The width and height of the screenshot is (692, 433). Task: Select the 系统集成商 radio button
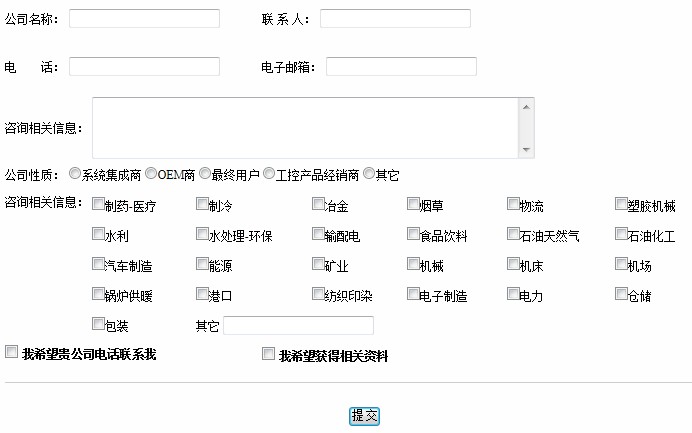point(75,174)
